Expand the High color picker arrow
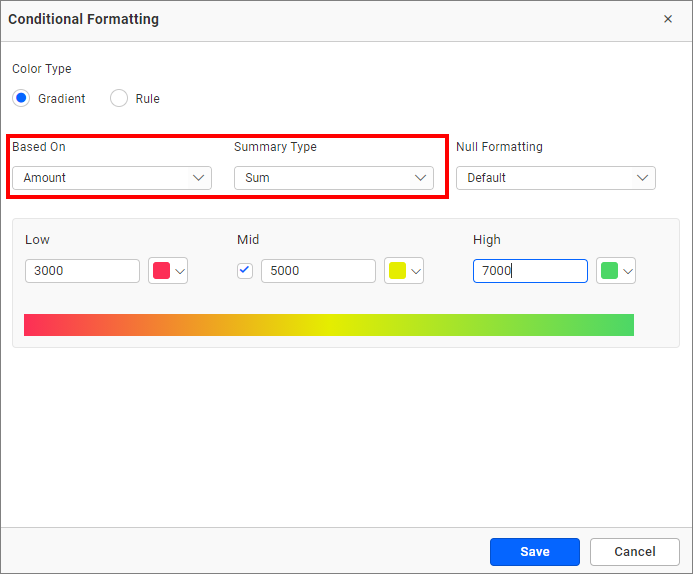693x574 pixels. [628, 271]
